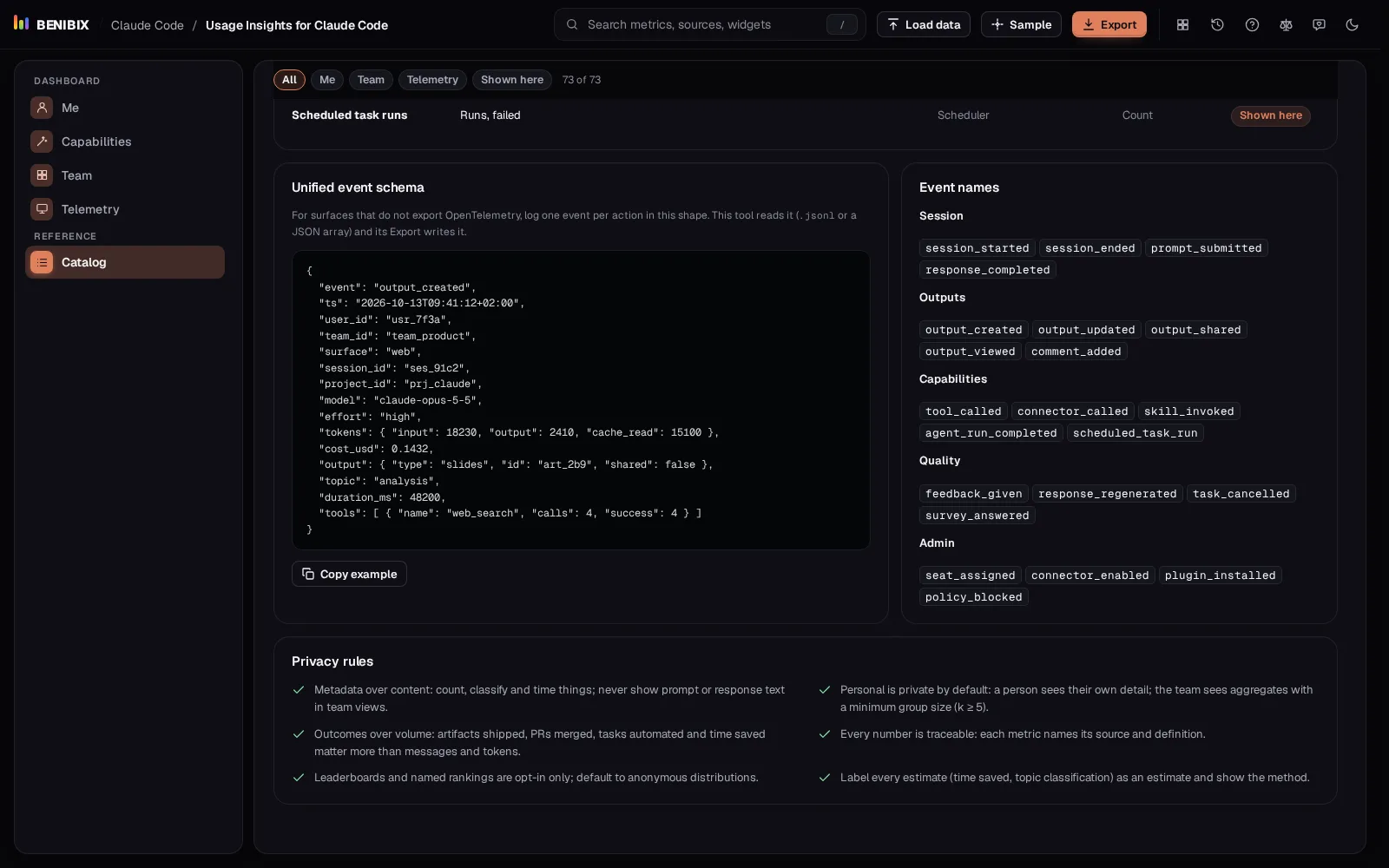Click the agent_run_completed event tag
The width and height of the screenshot is (1389, 868).
(x=991, y=433)
